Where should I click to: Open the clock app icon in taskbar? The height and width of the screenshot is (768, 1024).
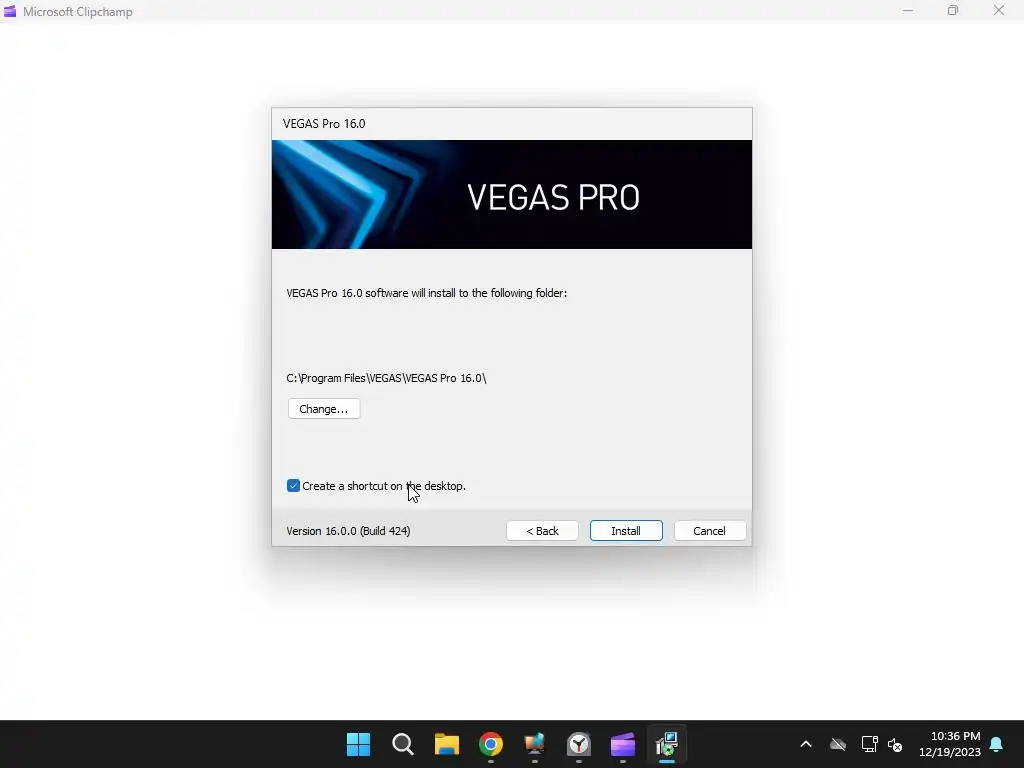pos(579,744)
